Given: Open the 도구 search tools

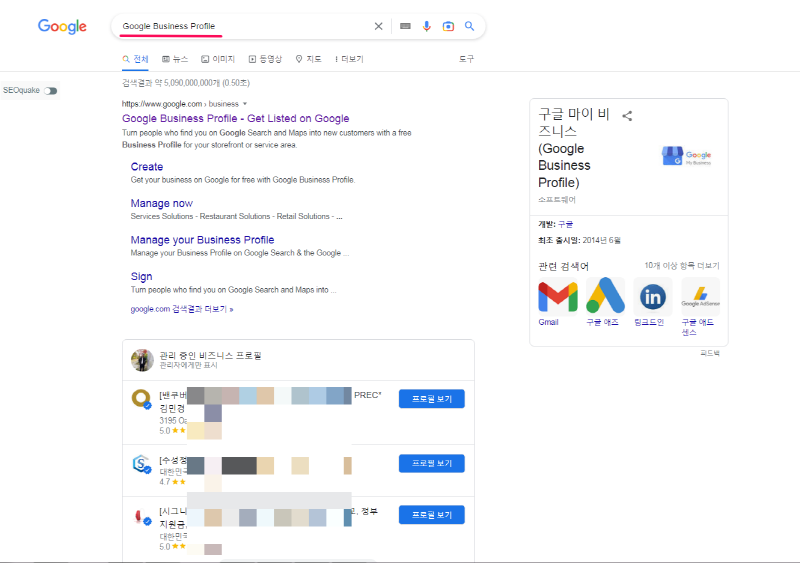Looking at the screenshot, I should (466, 59).
